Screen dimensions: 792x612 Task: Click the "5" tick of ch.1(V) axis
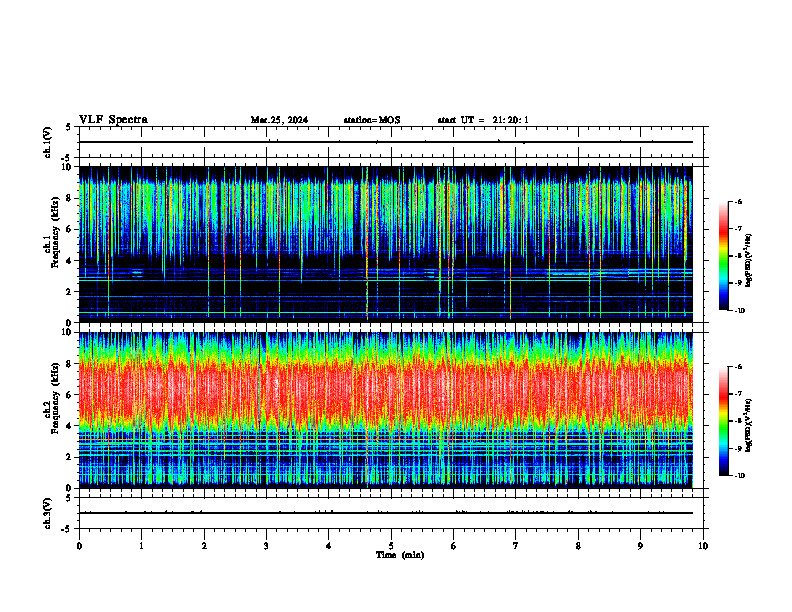tap(68, 128)
